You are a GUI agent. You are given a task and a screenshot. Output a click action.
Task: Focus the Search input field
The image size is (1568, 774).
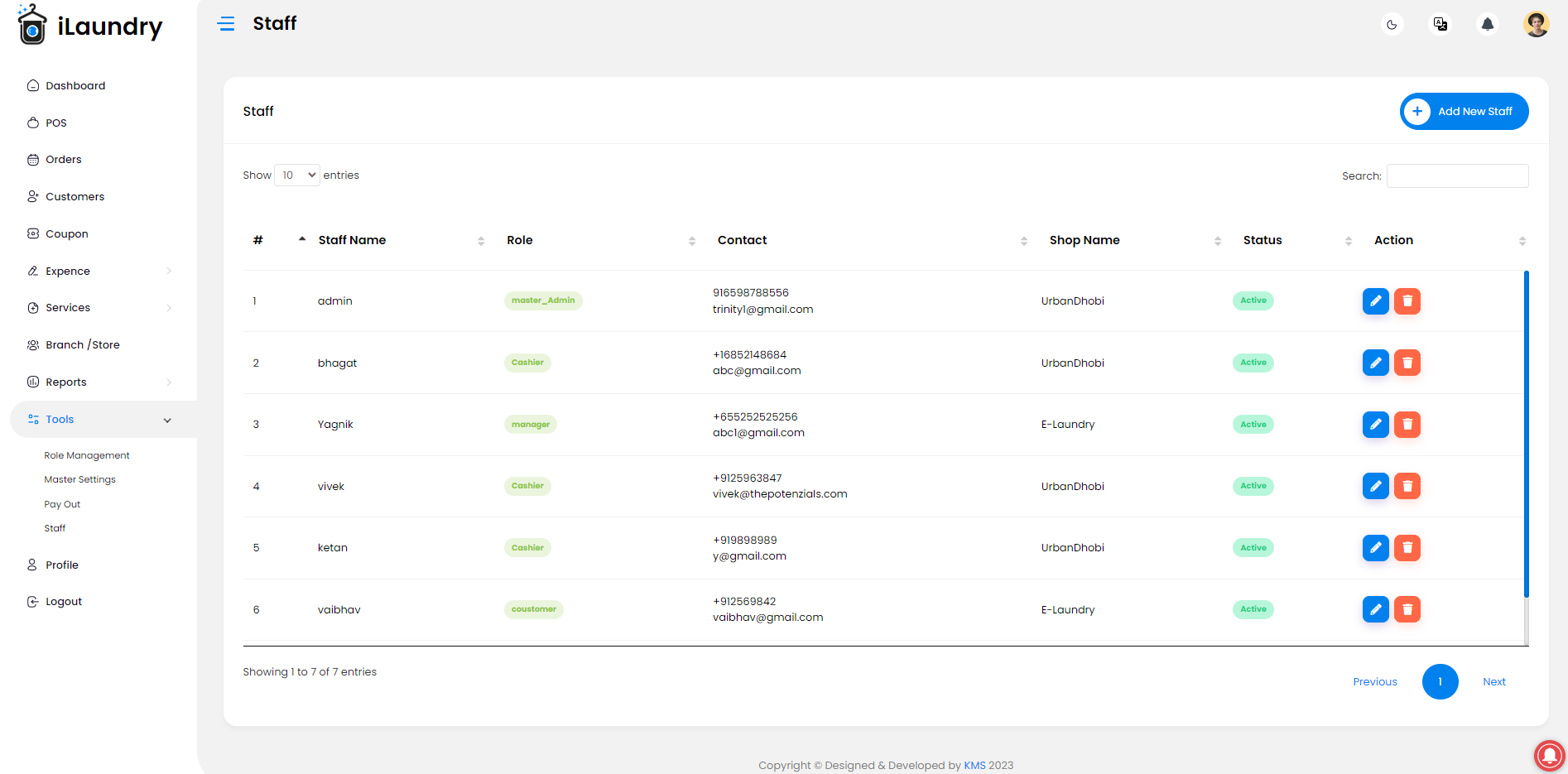point(1457,176)
